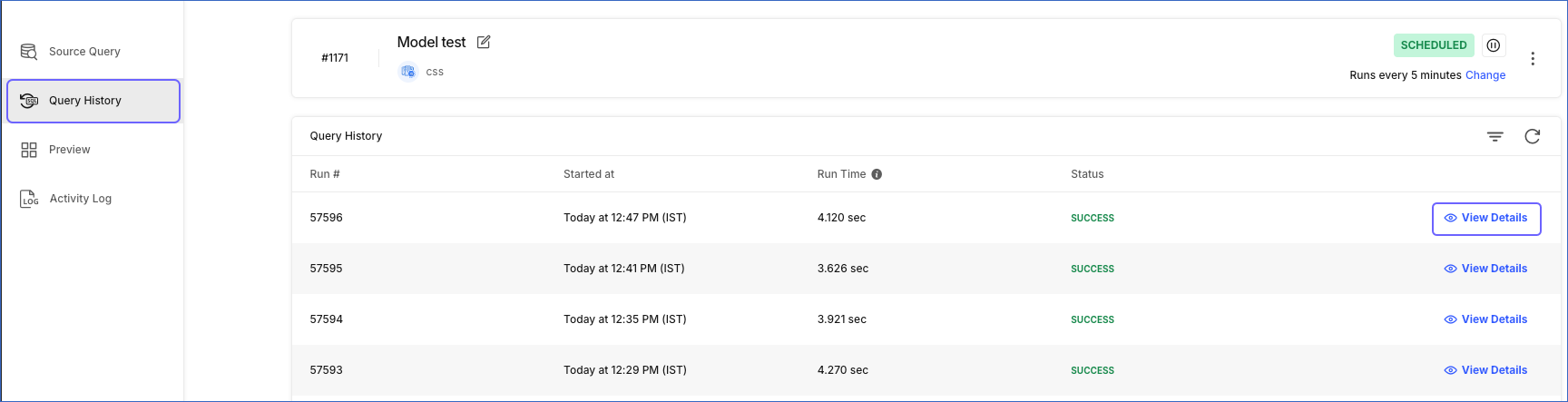The image size is (1568, 402).
Task: Click the 'Run #' column header
Action: [325, 174]
